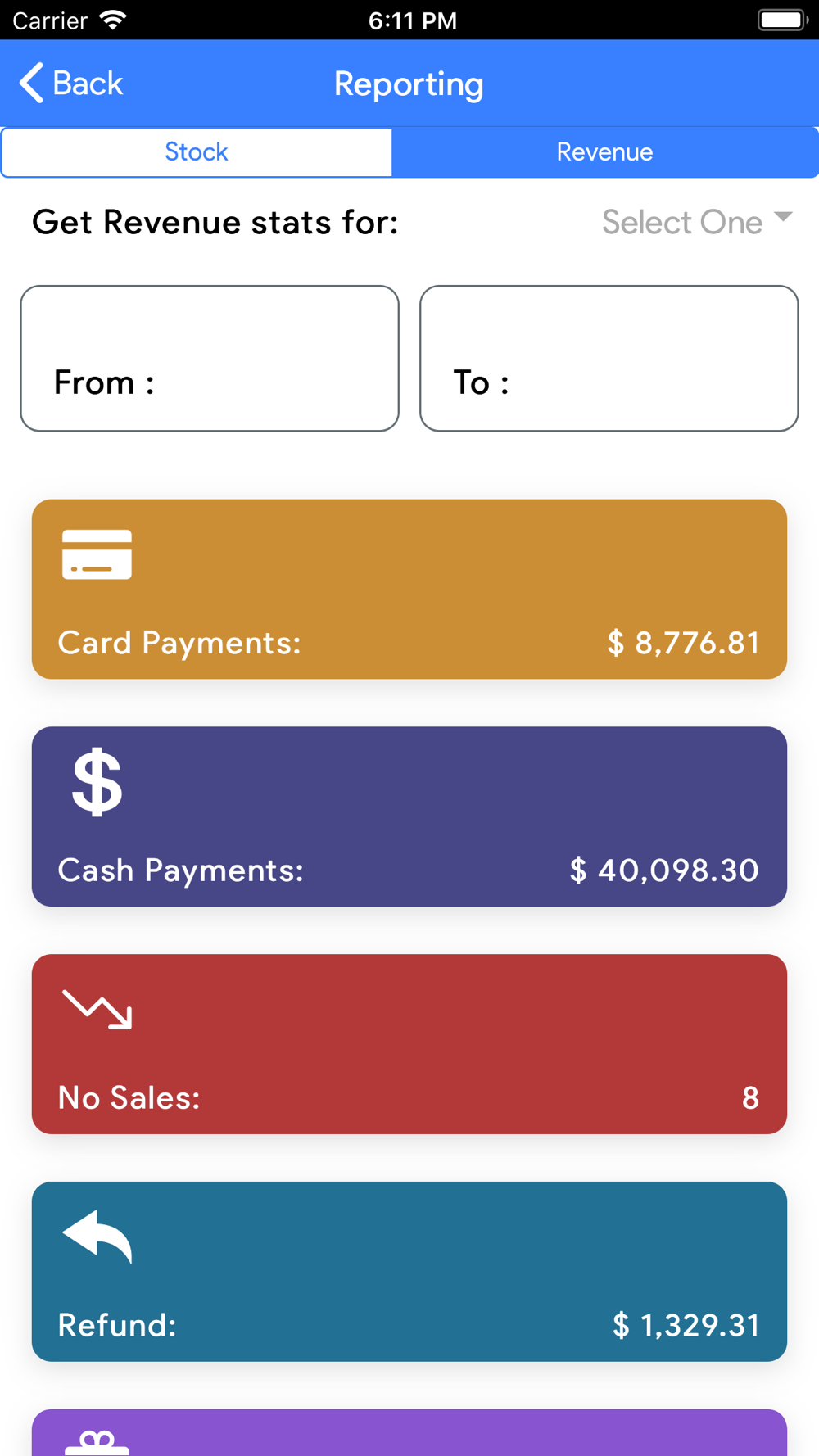Open the Select One dropdown

(x=697, y=222)
